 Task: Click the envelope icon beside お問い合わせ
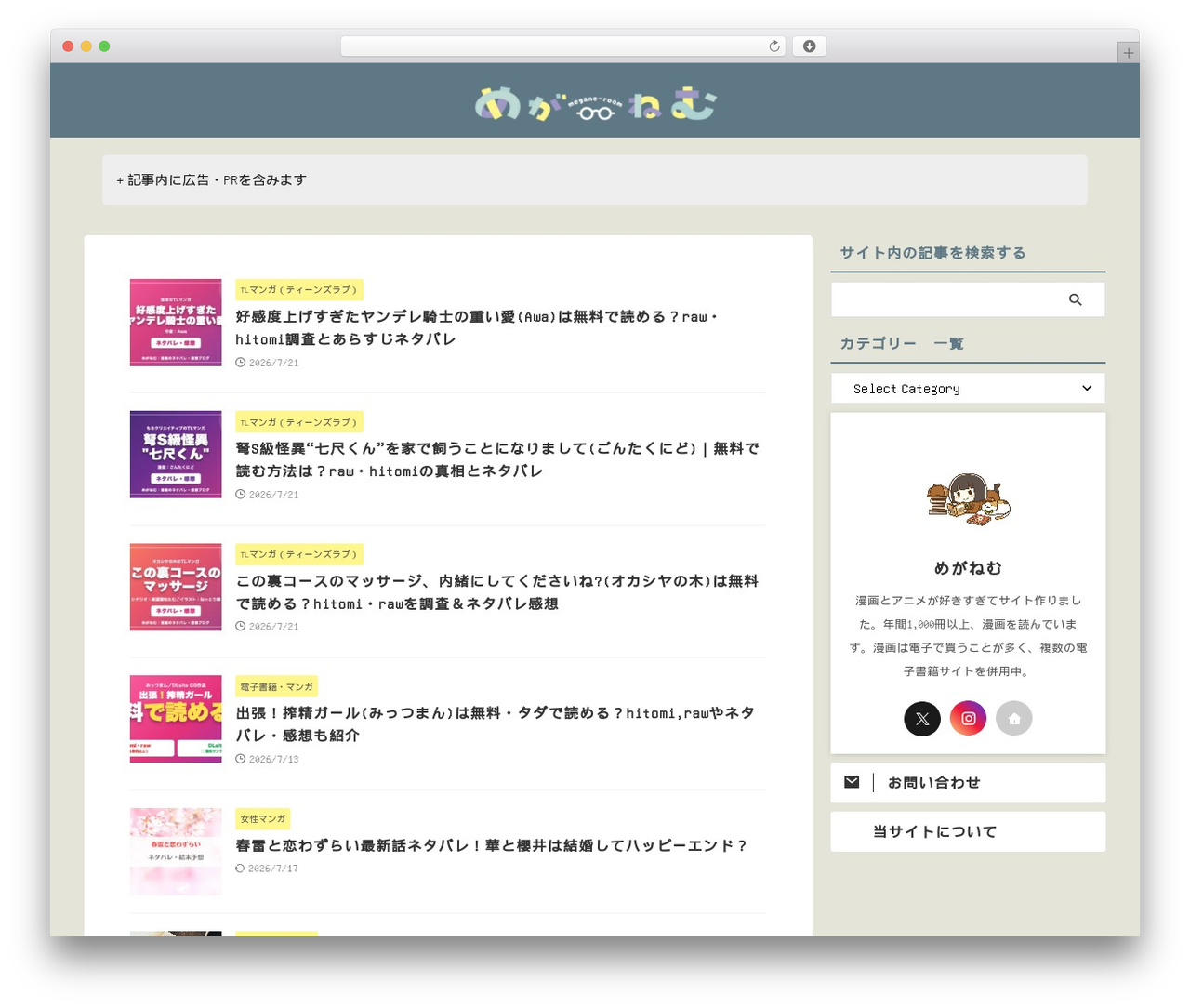tap(852, 782)
